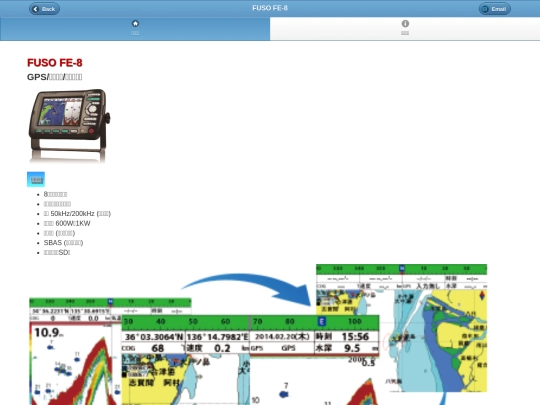Image resolution: width=540 pixels, height=405 pixels.
Task: Click the 600W 1KW output list item
Action: tap(67, 223)
